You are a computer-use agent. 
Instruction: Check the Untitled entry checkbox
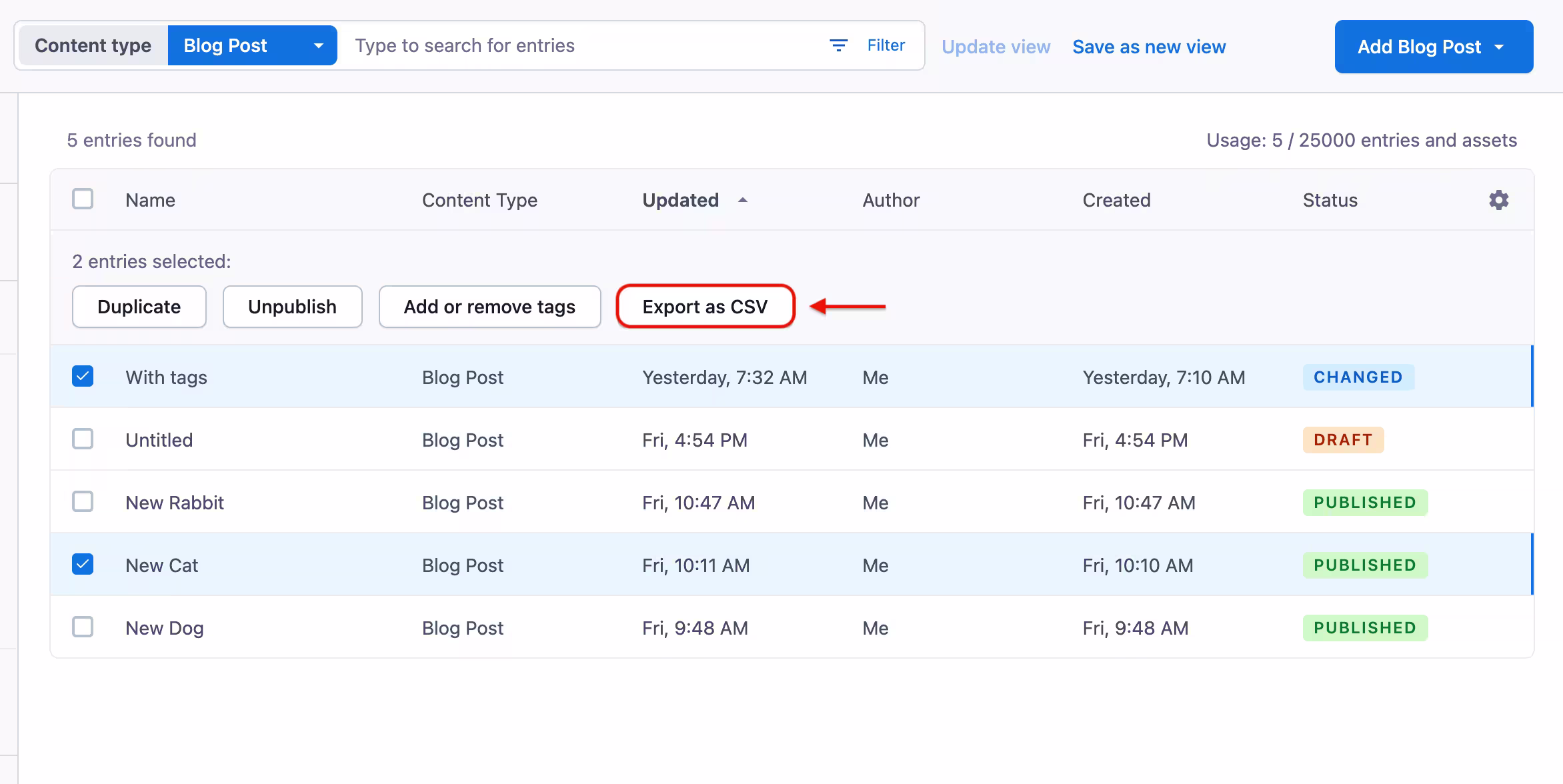83,439
